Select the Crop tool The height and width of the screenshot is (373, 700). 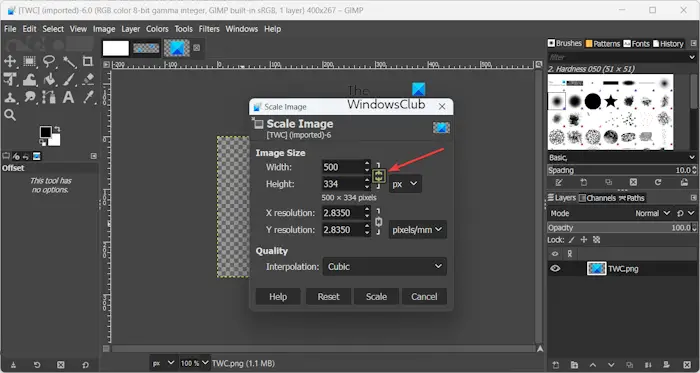pos(88,61)
